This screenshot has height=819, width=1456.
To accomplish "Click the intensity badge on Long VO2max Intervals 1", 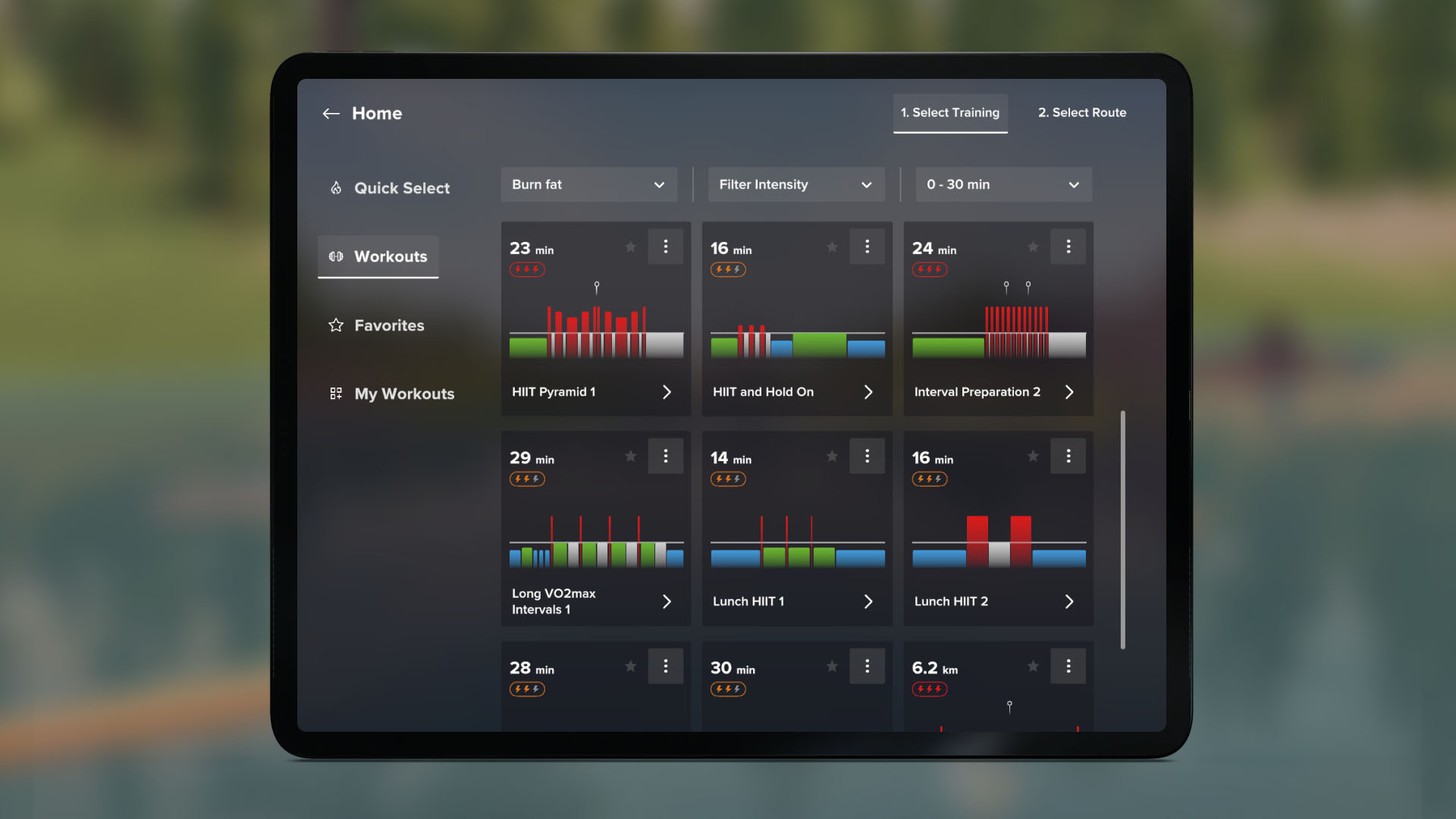I will click(x=527, y=479).
